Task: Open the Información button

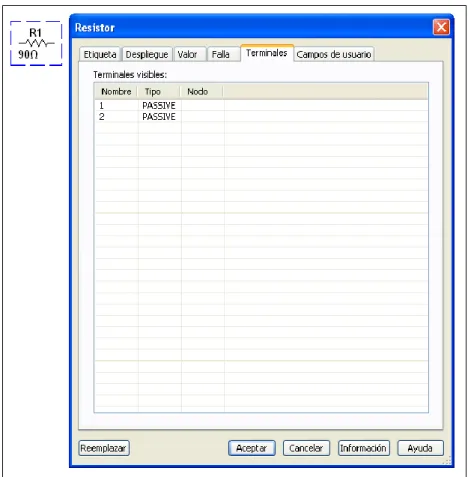Action: (364, 448)
